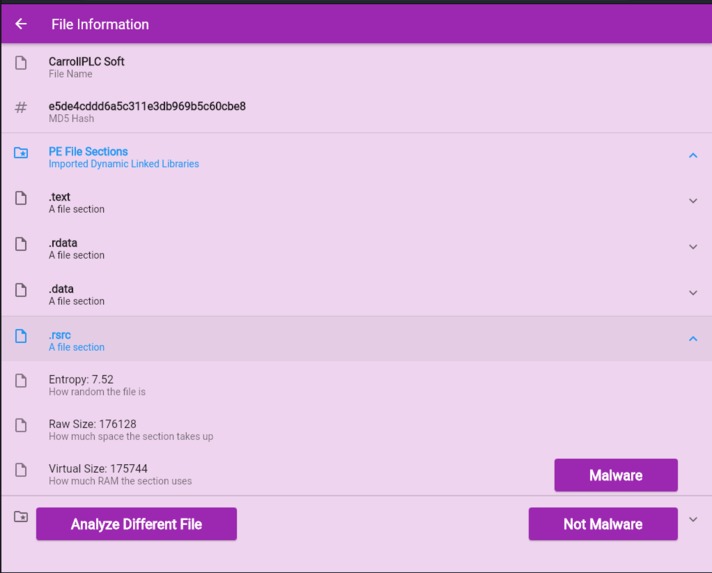Click the file icon beside Raw Size
Screen dimensions: 712x573
[x=21, y=425]
